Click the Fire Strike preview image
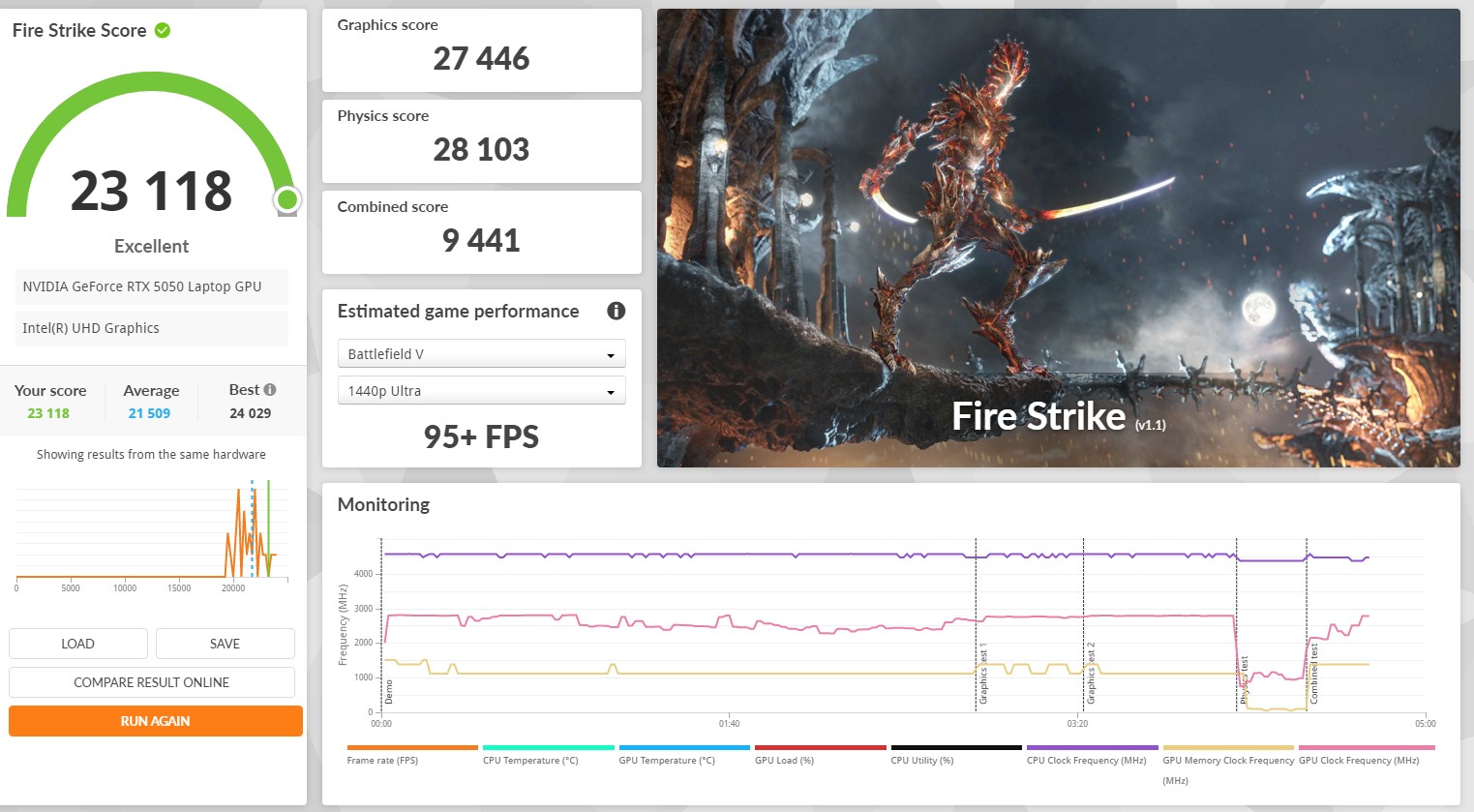Image resolution: width=1474 pixels, height=812 pixels. point(1058,238)
